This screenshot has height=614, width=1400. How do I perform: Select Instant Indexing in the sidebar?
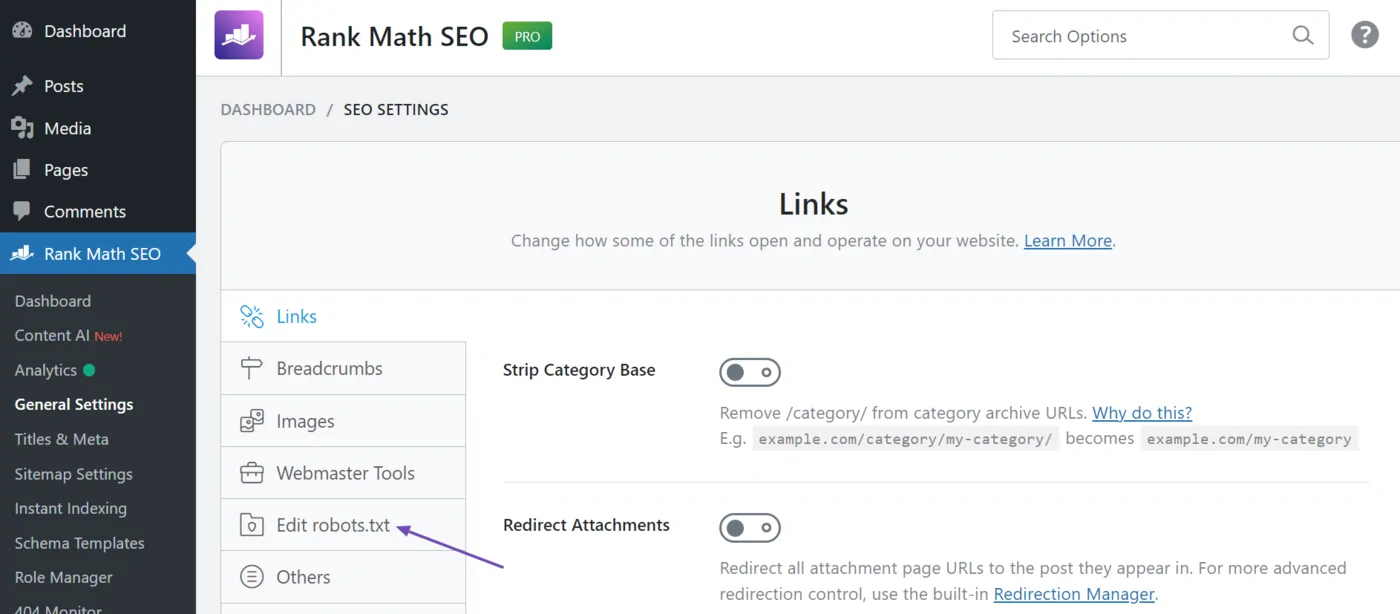pyautogui.click(x=69, y=508)
